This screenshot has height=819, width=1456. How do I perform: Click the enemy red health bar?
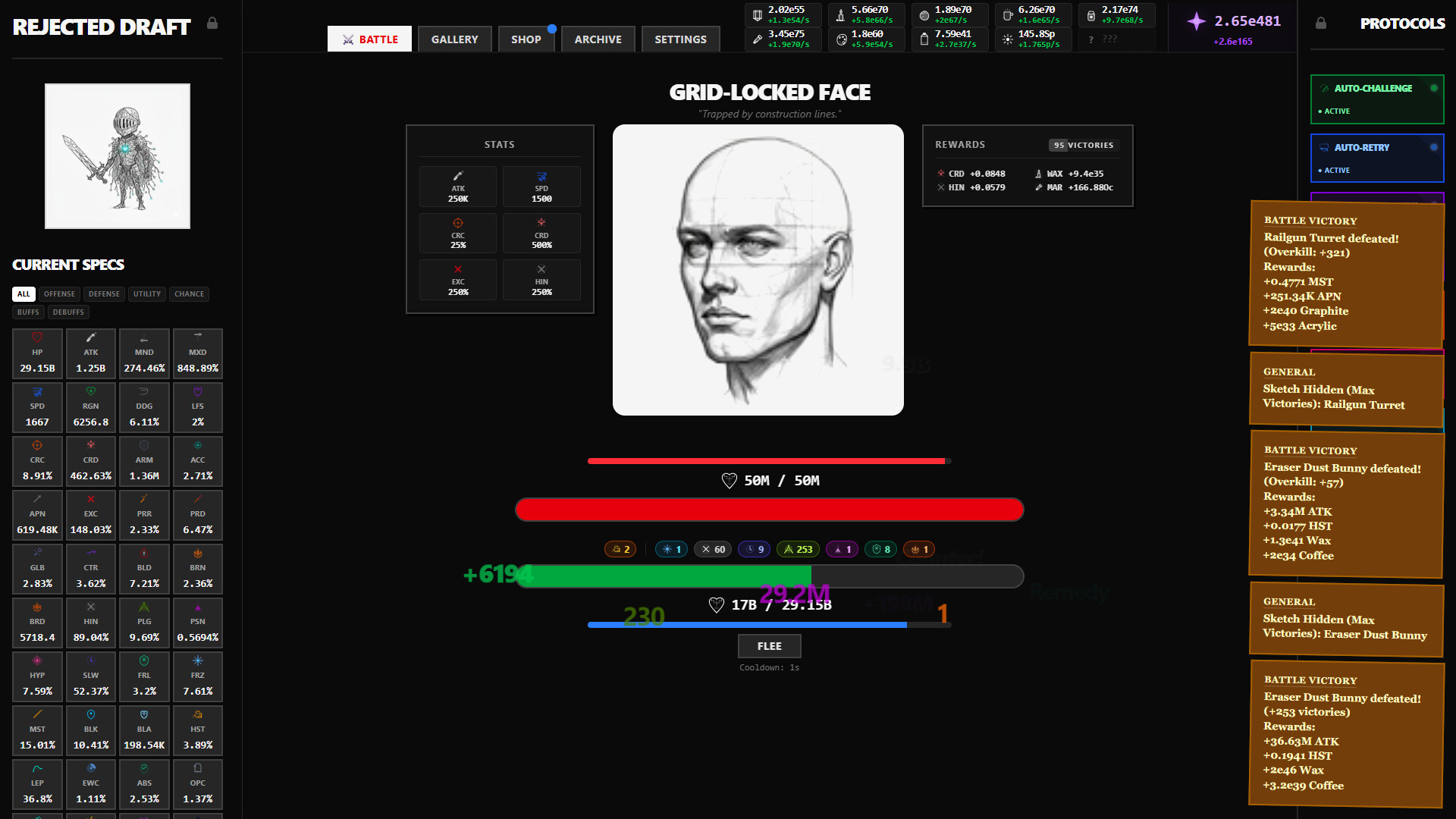point(769,510)
